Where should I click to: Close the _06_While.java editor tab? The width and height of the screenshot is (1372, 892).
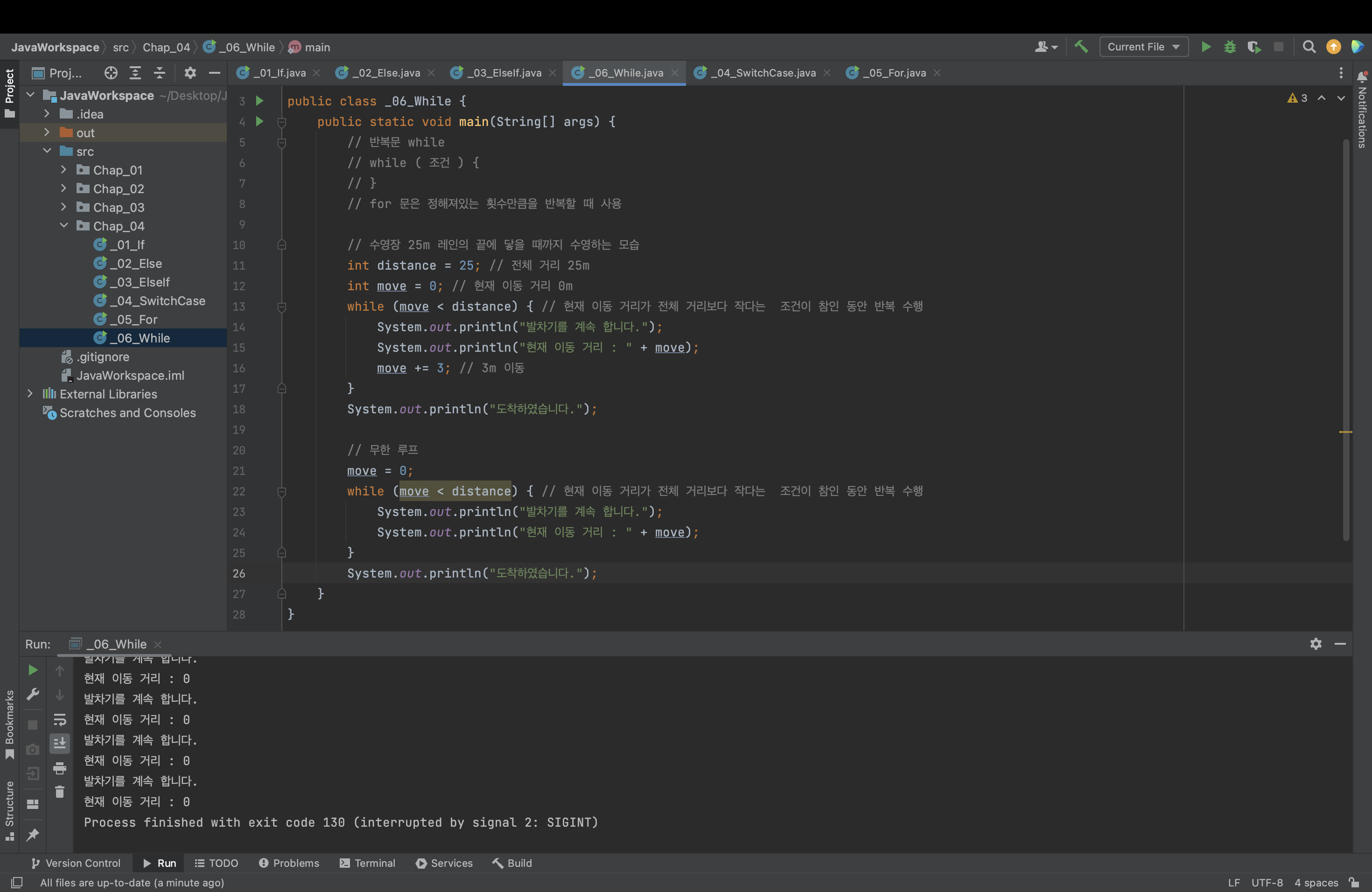point(674,73)
